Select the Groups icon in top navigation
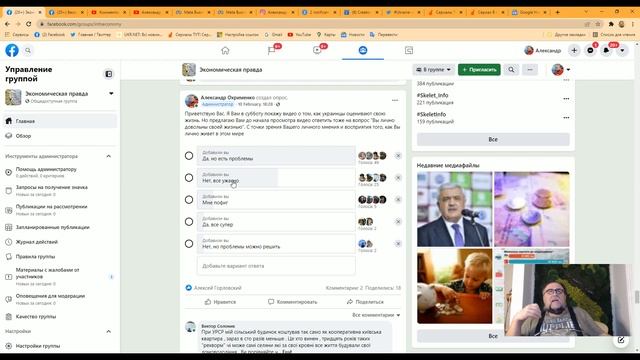The width and height of the screenshot is (640, 360). tap(363, 50)
